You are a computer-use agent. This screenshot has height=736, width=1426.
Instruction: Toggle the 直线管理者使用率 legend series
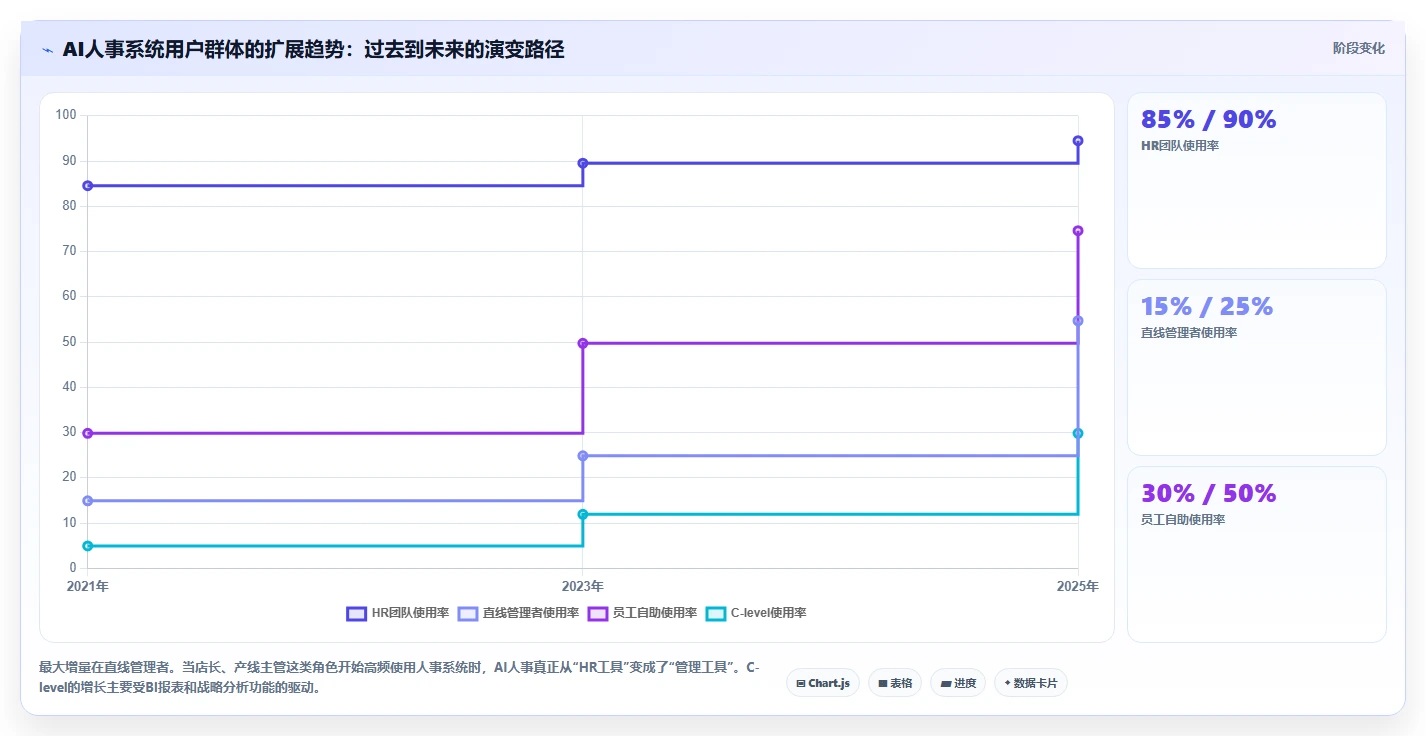pos(518,613)
